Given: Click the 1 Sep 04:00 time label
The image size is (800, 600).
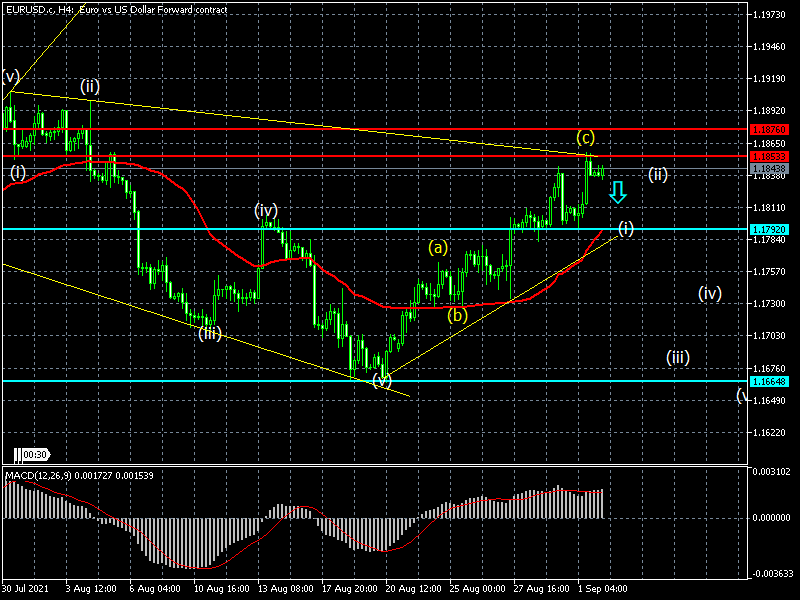Looking at the screenshot, I should coord(602,588).
